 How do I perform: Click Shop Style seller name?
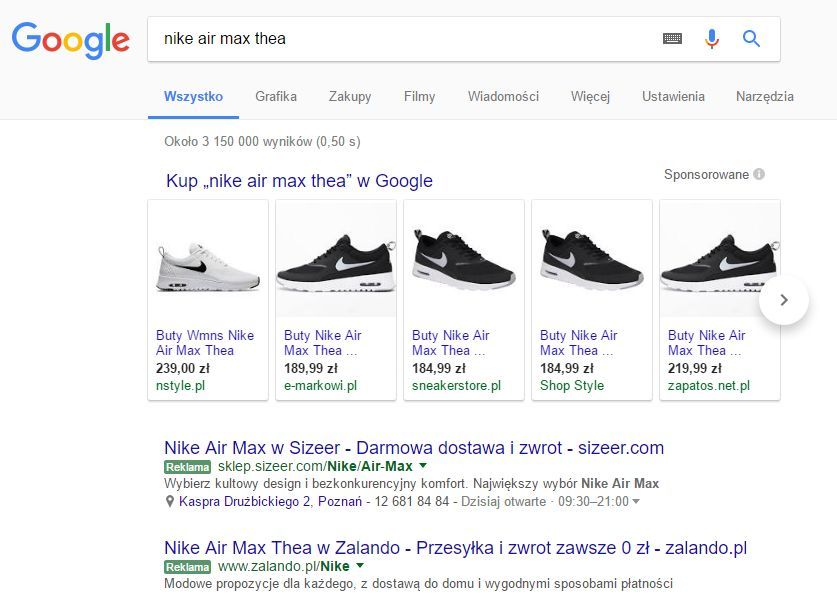click(x=572, y=386)
